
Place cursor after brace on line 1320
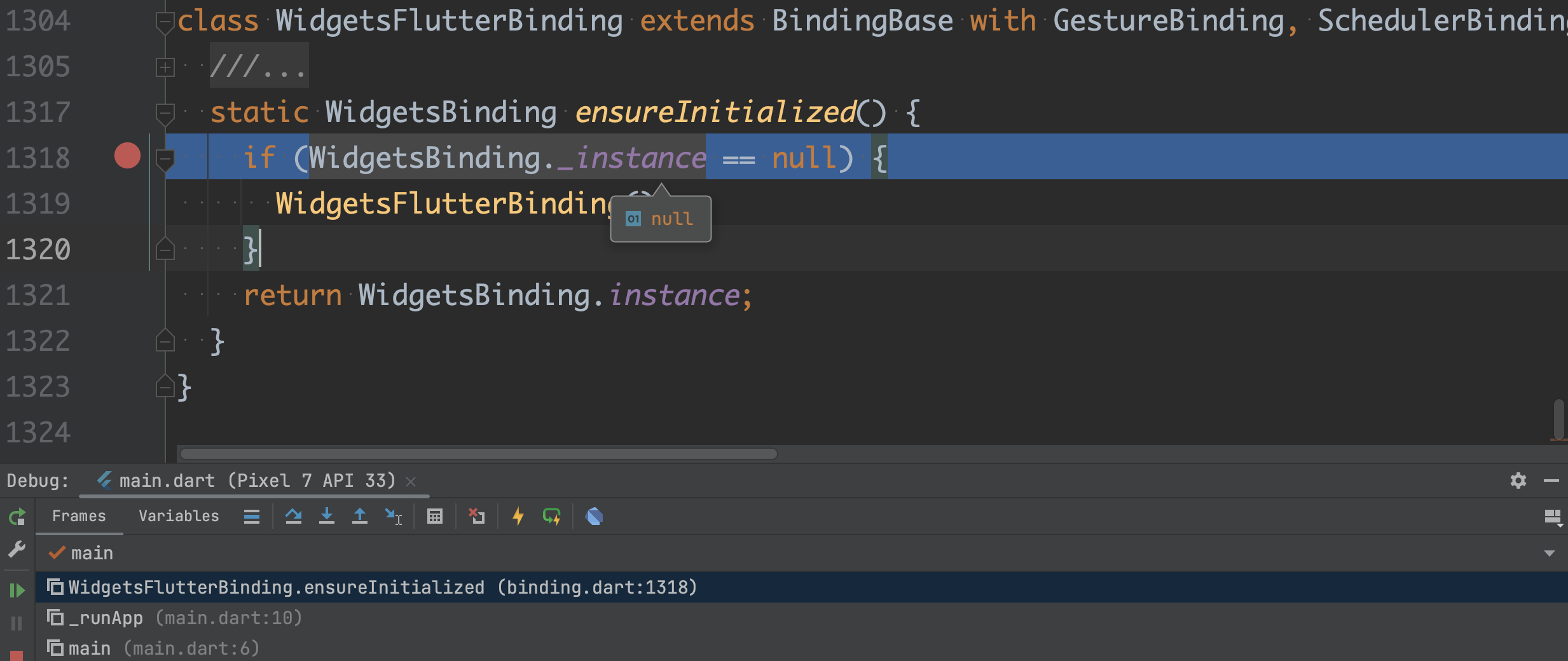click(x=261, y=250)
